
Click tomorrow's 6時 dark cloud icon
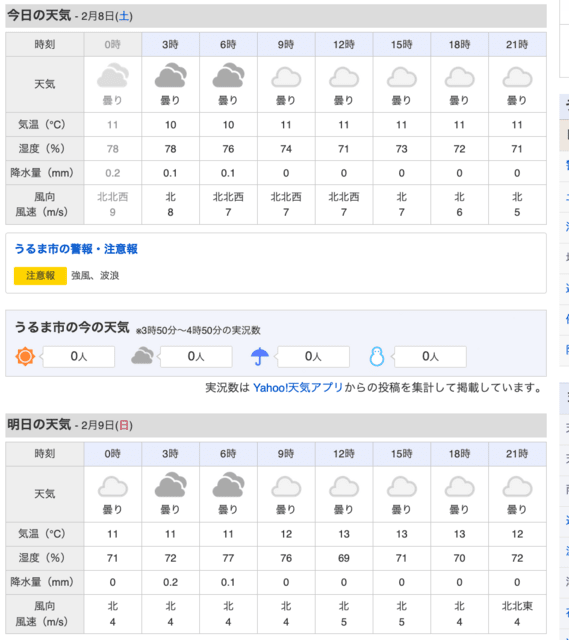[x=228, y=485]
